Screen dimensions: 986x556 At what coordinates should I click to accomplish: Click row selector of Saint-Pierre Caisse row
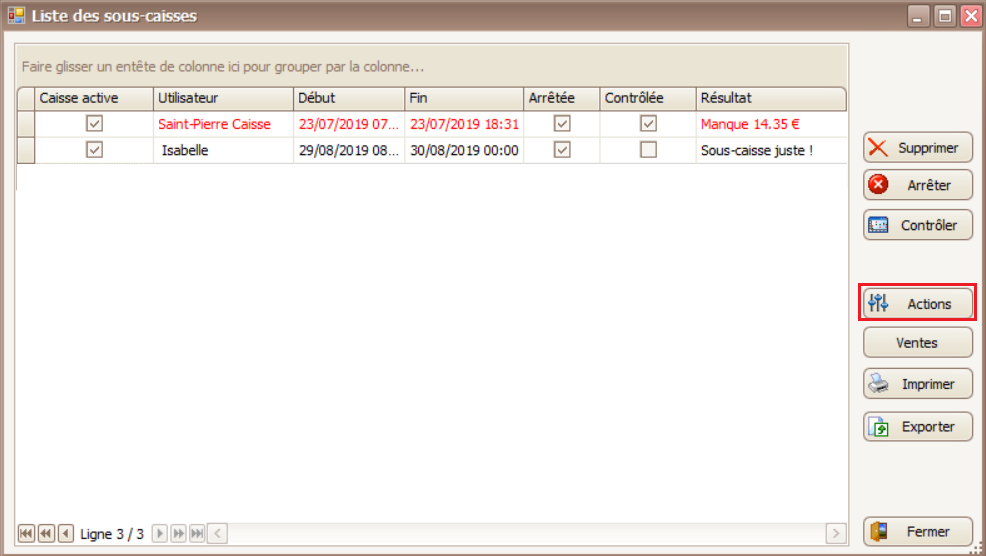[x=26, y=124]
